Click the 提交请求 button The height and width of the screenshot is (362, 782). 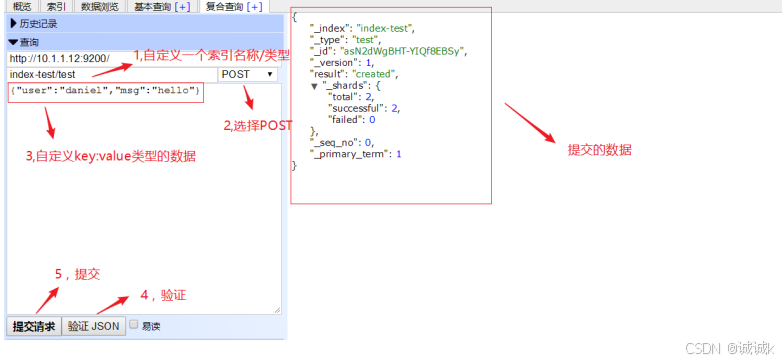click(x=34, y=327)
